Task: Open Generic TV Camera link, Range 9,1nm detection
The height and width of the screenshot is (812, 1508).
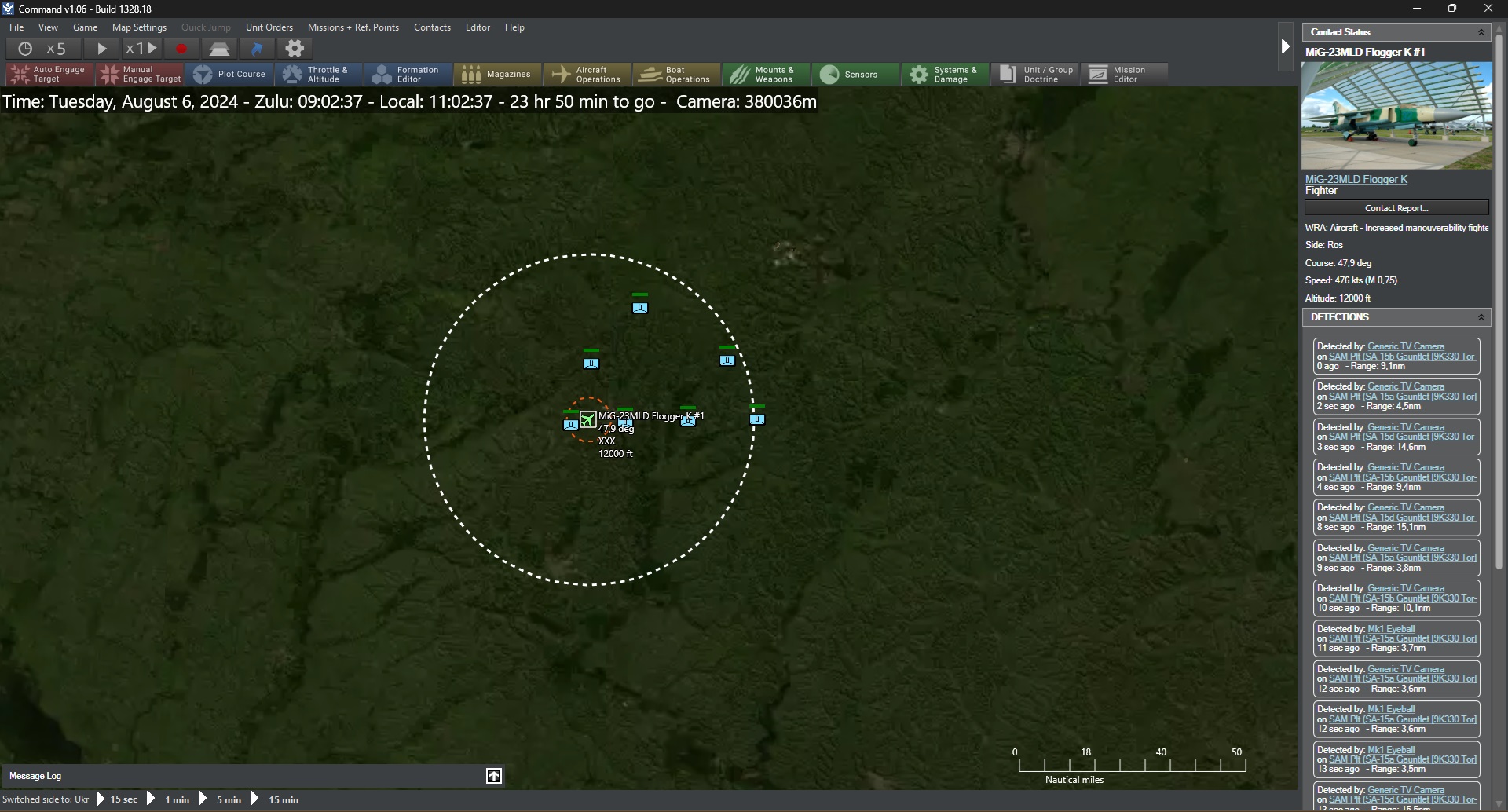Action: coord(1406,346)
